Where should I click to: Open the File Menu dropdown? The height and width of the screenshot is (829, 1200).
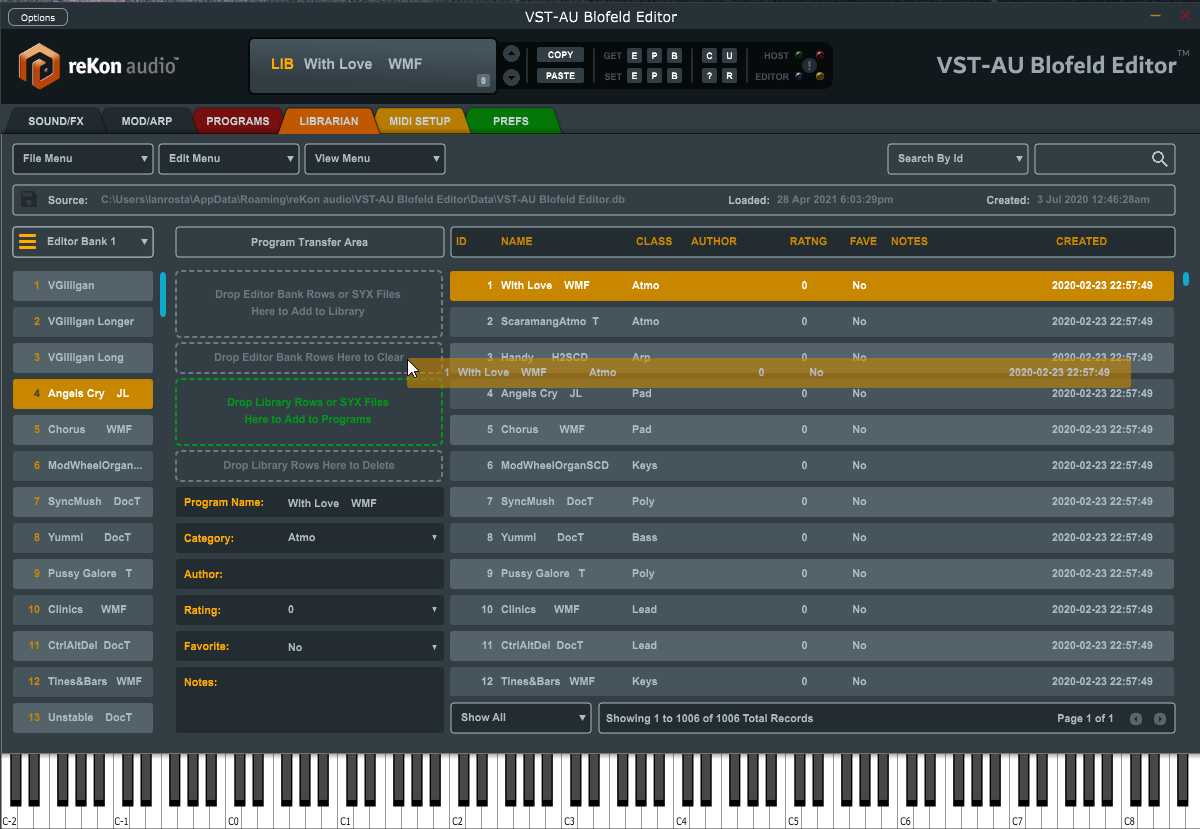pyautogui.click(x=83, y=158)
